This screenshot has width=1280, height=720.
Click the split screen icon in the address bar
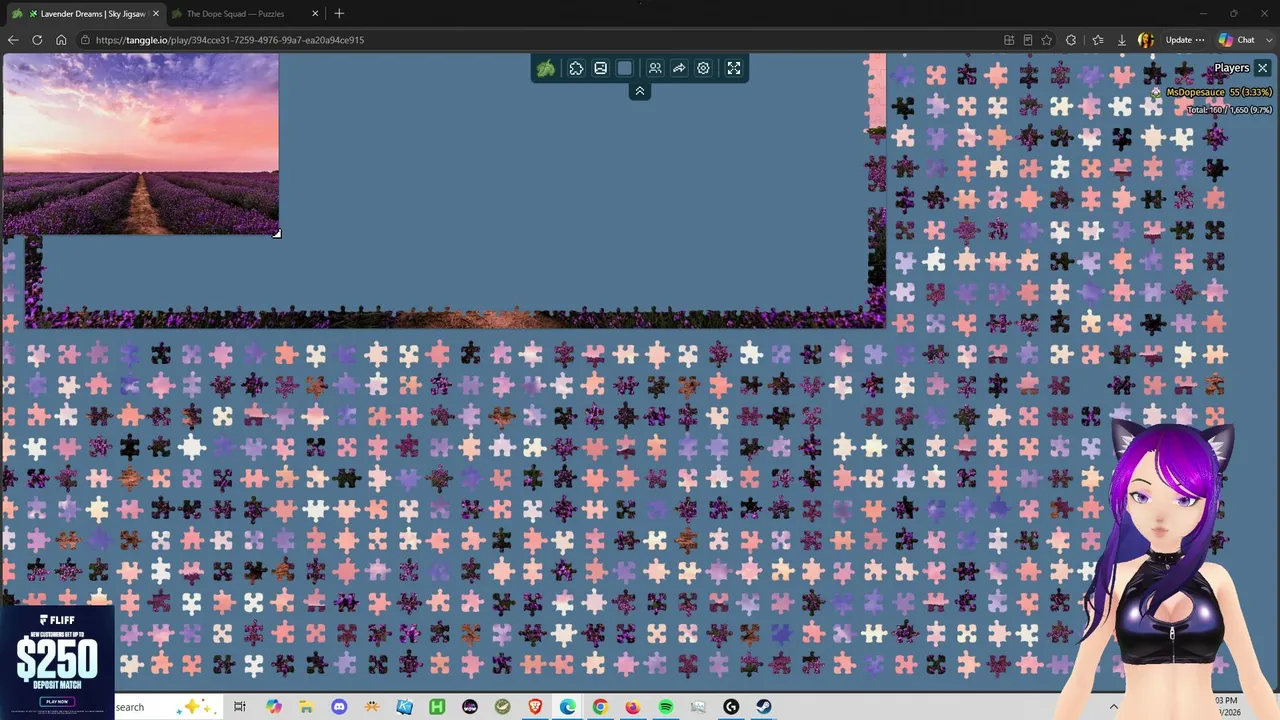(1009, 40)
